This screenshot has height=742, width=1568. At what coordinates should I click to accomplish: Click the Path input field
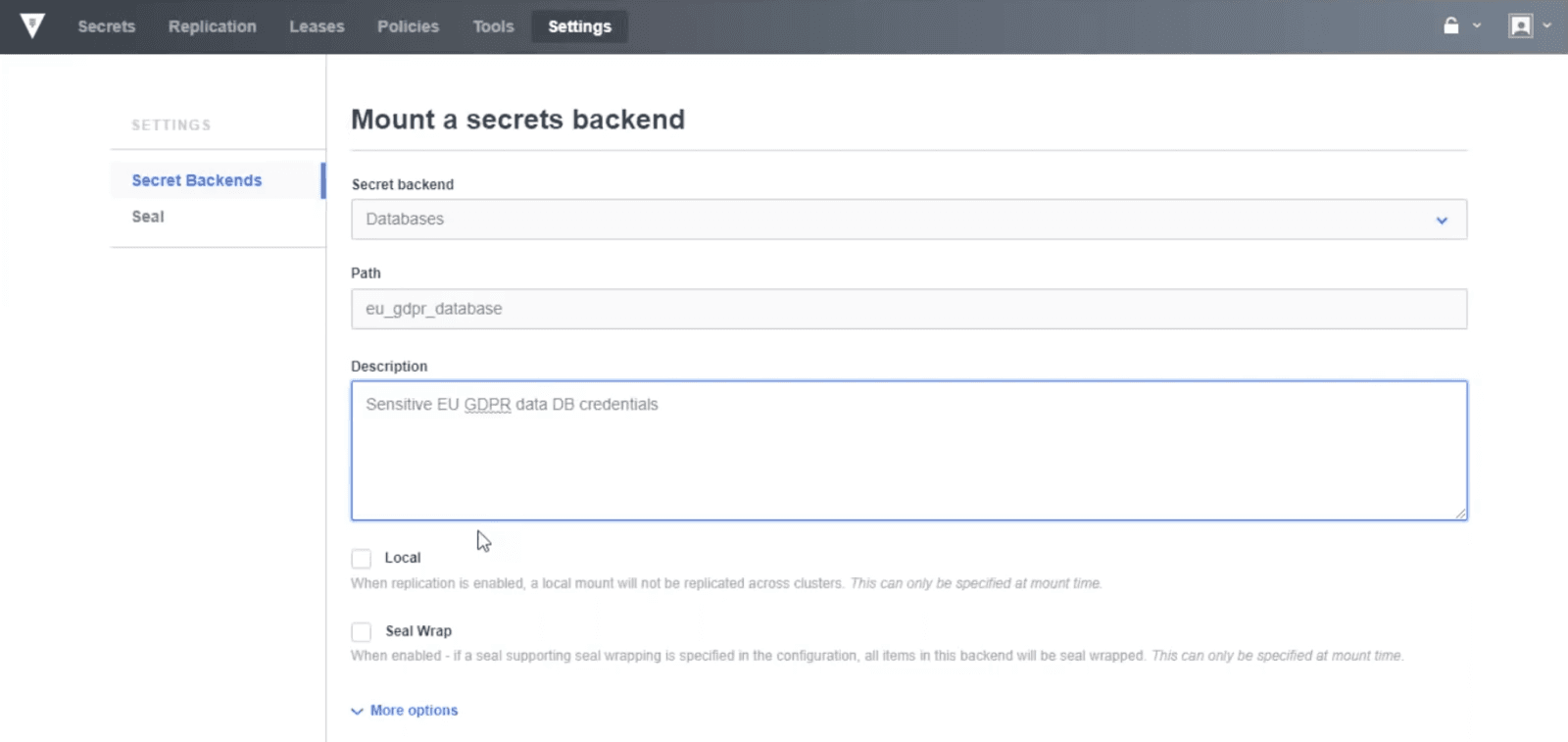coord(908,309)
